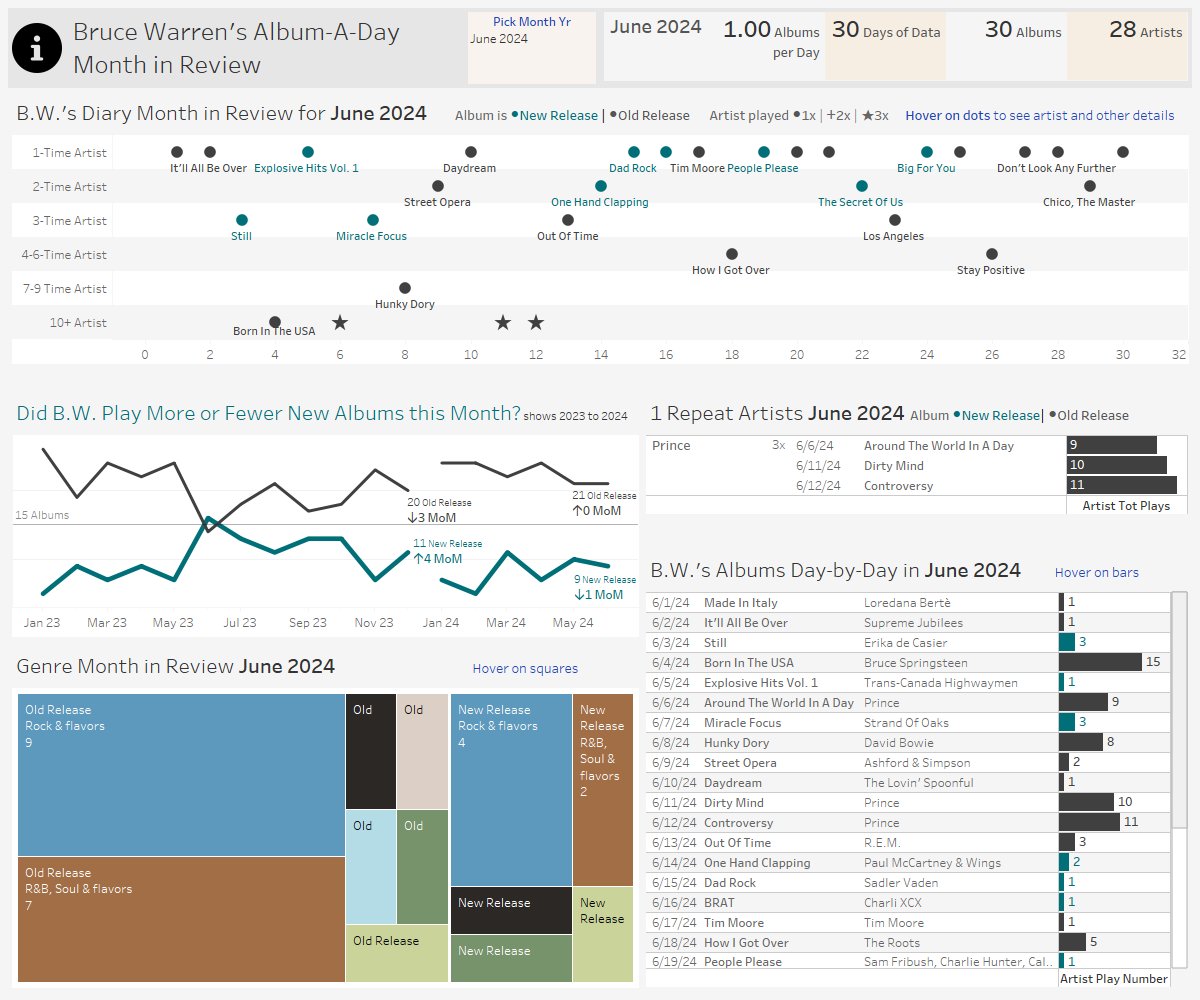This screenshot has width=1200, height=1000.
Task: Select the teal Big For You dot
Action: [927, 152]
